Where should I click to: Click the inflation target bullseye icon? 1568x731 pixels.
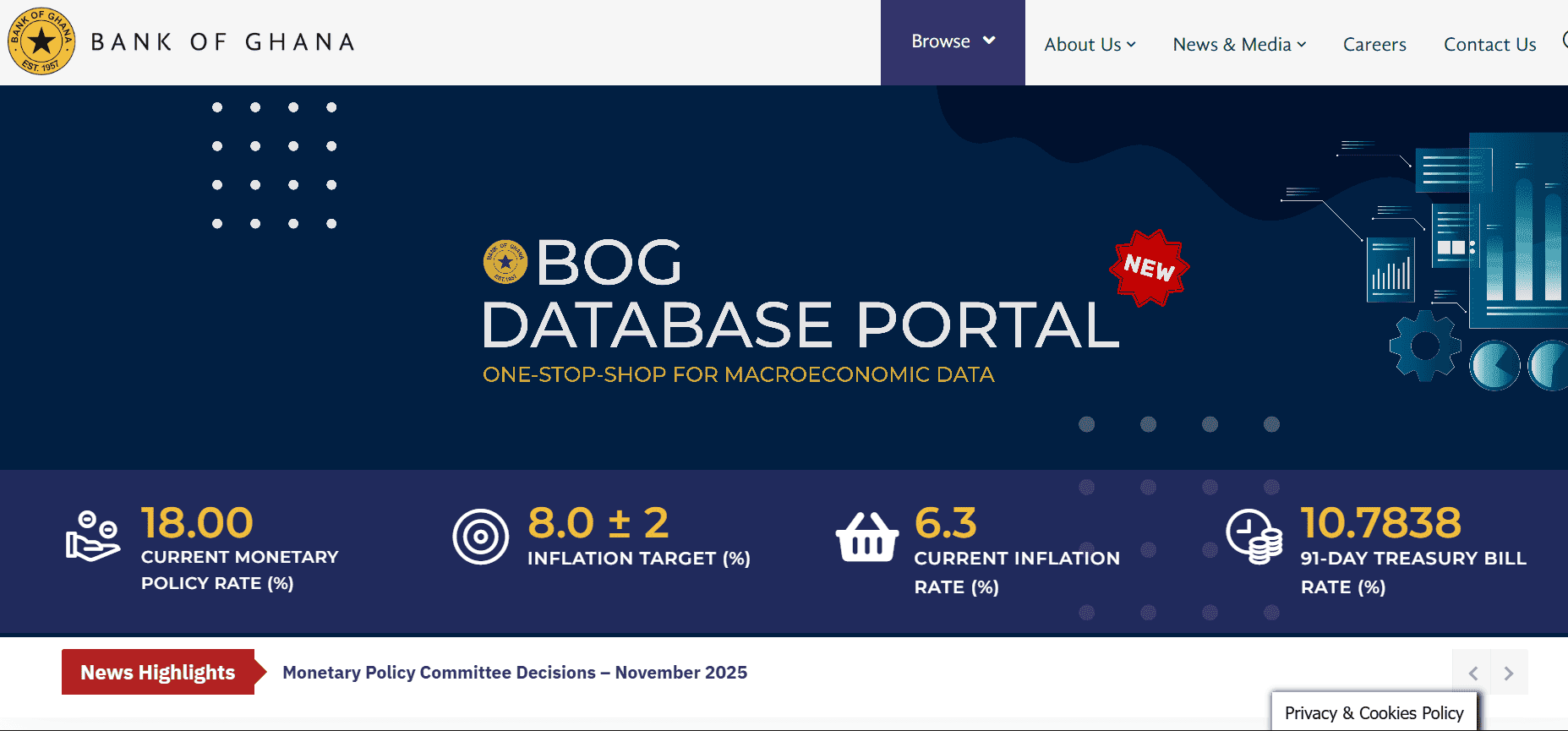(x=480, y=537)
